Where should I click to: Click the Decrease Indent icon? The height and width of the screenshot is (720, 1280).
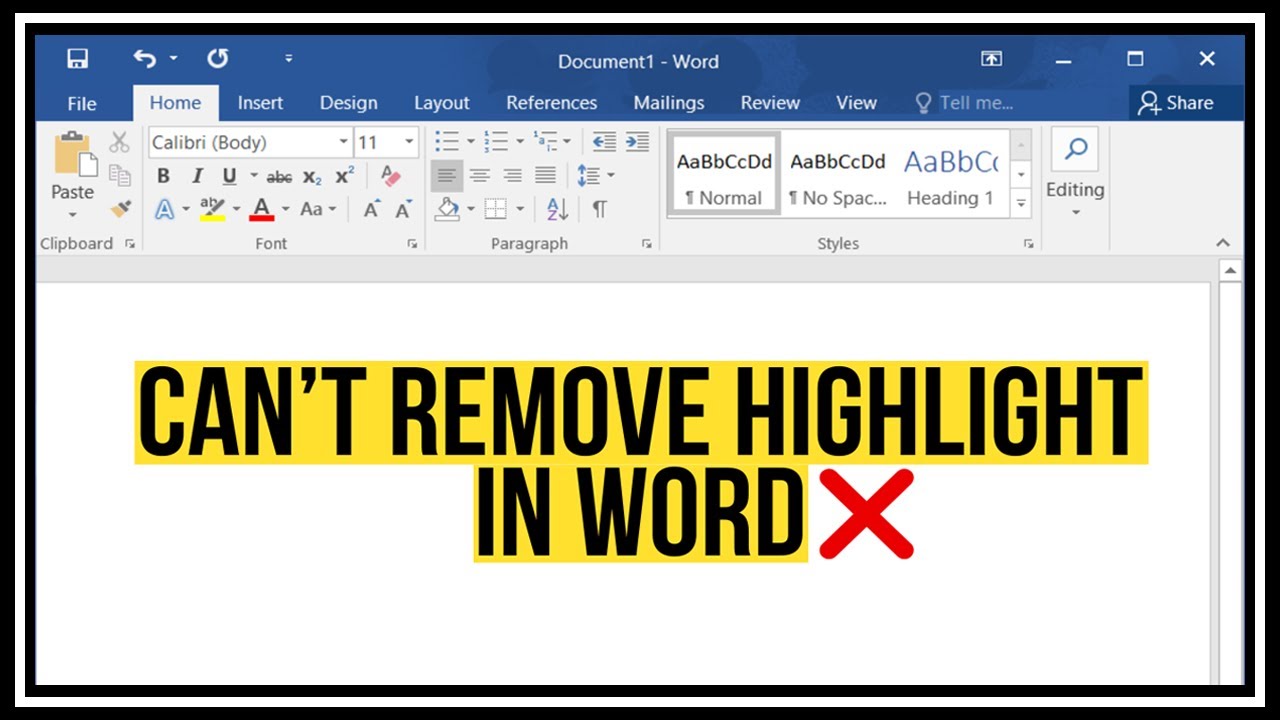[x=604, y=142]
